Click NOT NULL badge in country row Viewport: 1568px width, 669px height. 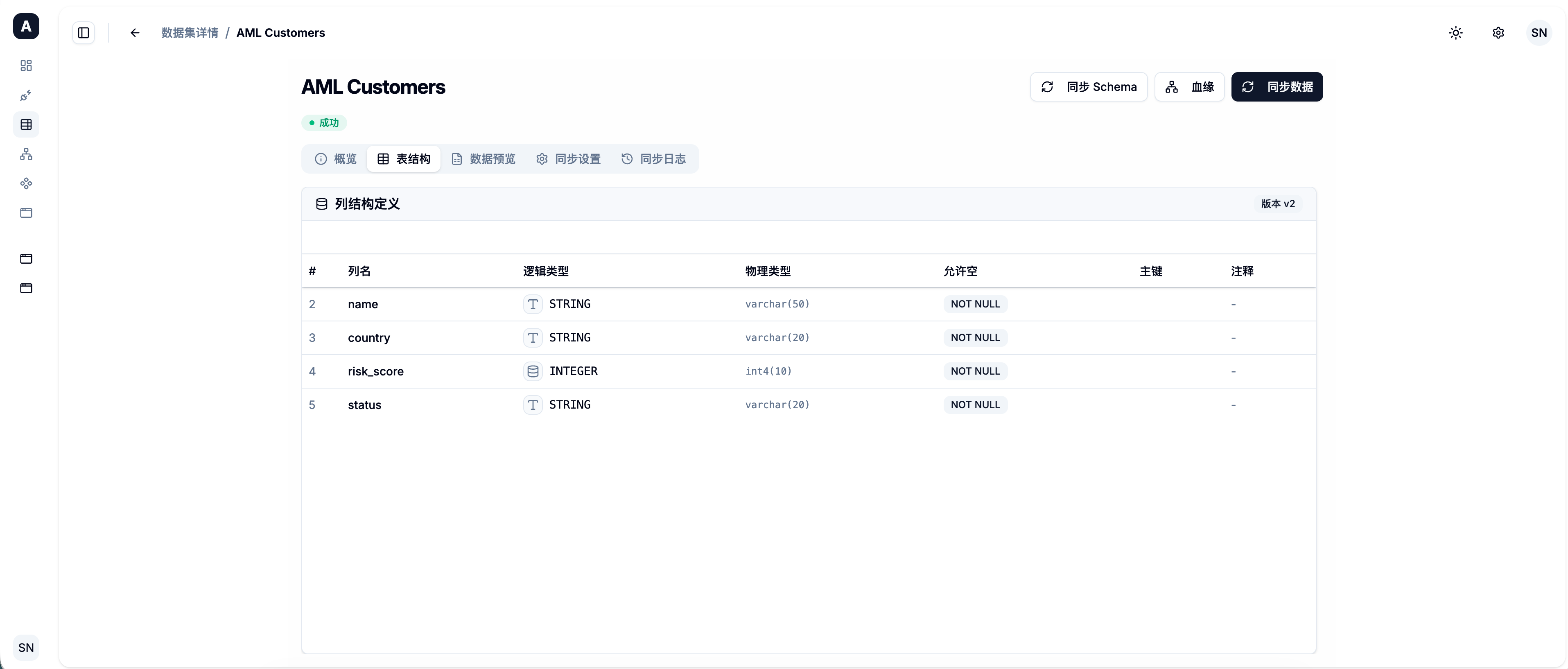pyautogui.click(x=975, y=337)
